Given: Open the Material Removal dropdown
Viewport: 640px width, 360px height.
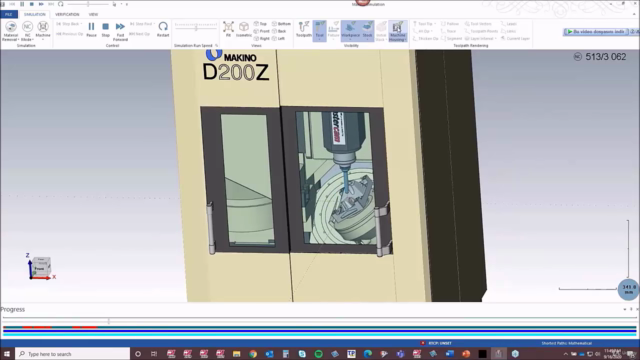Looking at the screenshot, I should (11, 31).
